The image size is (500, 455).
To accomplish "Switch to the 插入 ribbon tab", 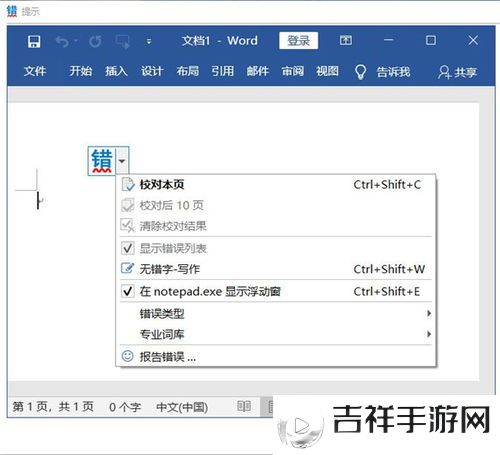I will tap(116, 71).
